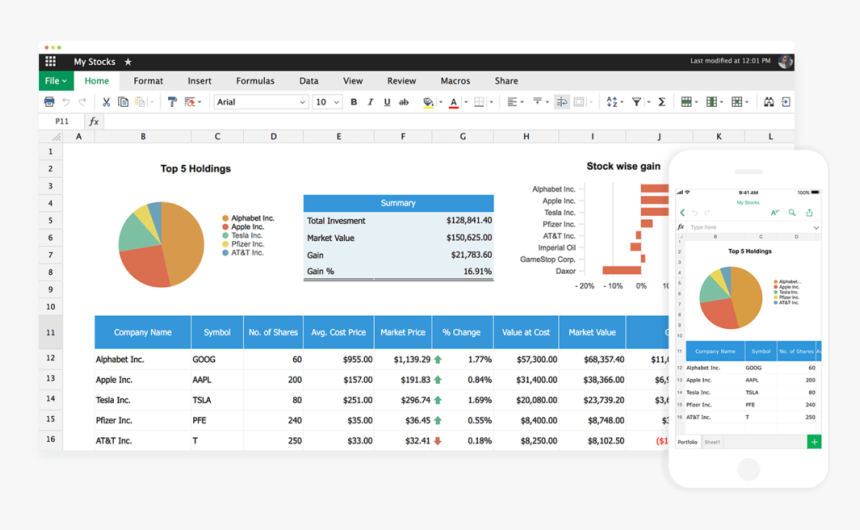
Task: Click the Redo arrow in toolbar
Action: click(82, 102)
